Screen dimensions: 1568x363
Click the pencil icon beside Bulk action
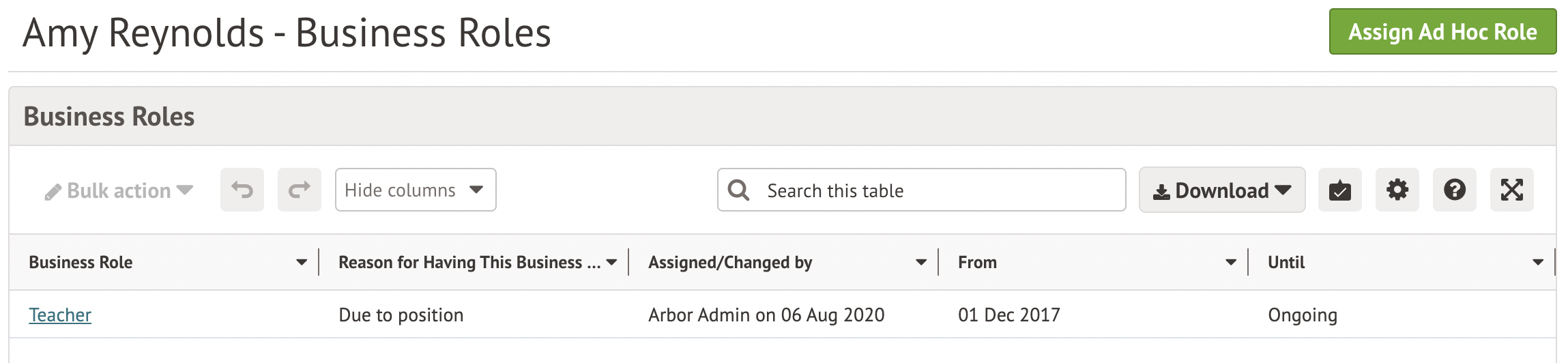53,192
